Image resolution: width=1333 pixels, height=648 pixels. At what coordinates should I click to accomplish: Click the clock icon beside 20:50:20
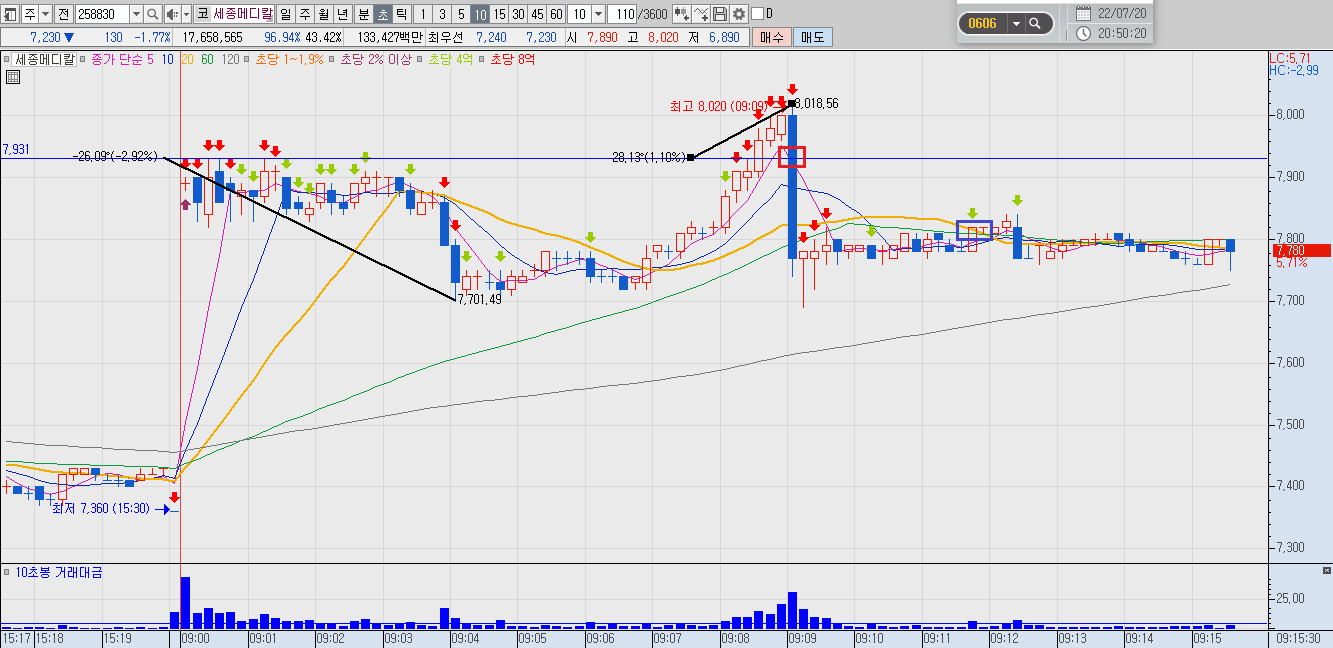point(1084,33)
